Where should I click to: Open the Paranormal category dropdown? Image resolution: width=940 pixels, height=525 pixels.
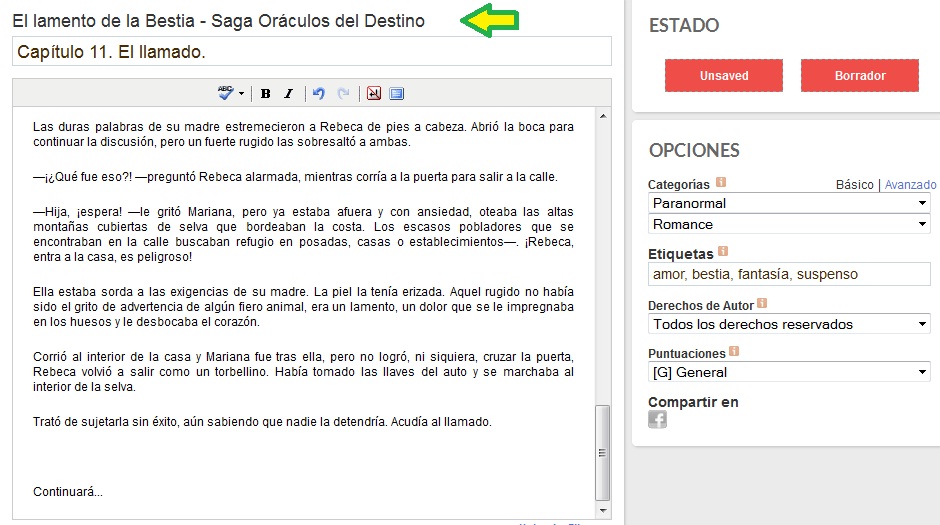(x=789, y=203)
